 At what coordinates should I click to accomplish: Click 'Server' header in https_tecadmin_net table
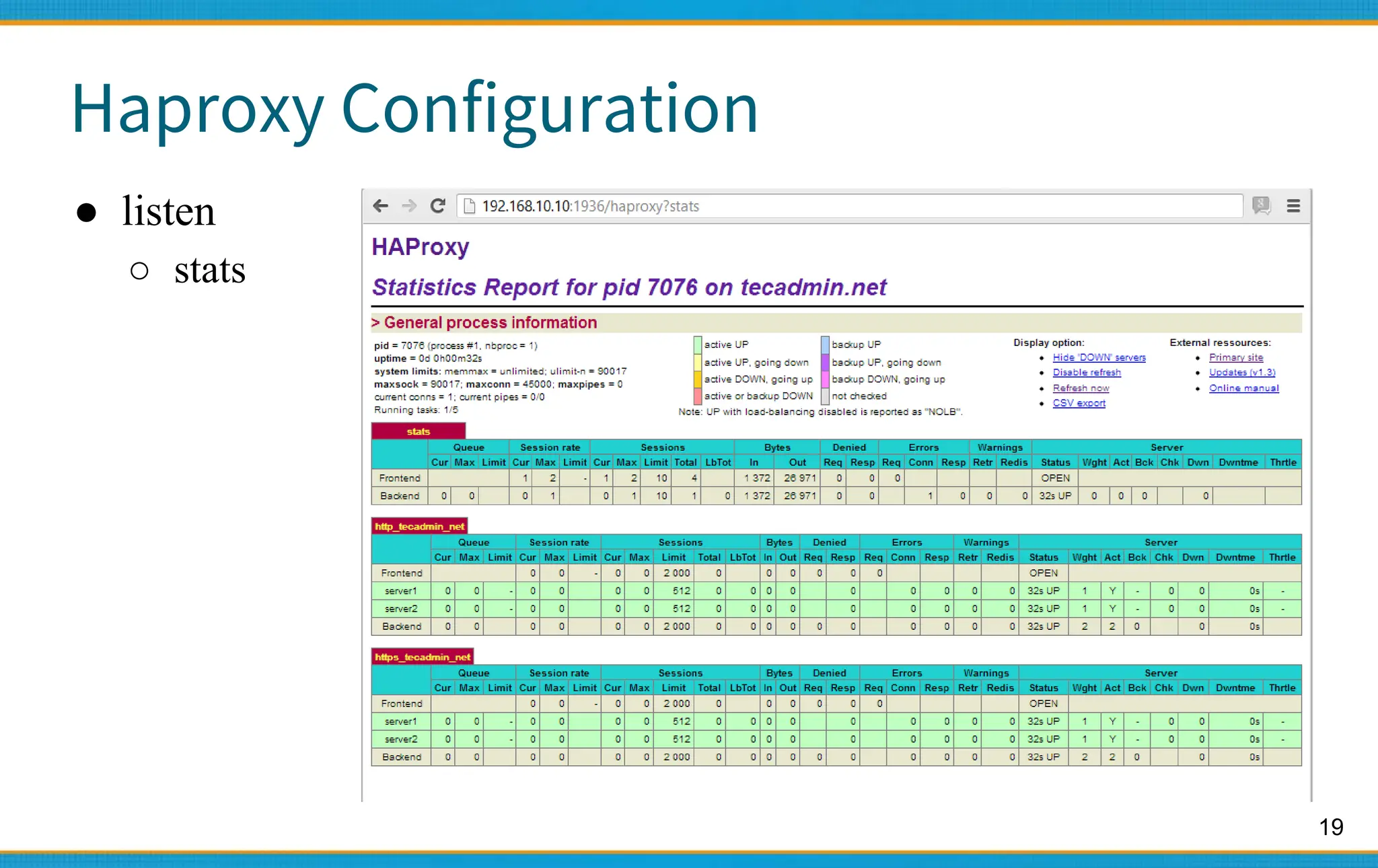pos(1161,673)
